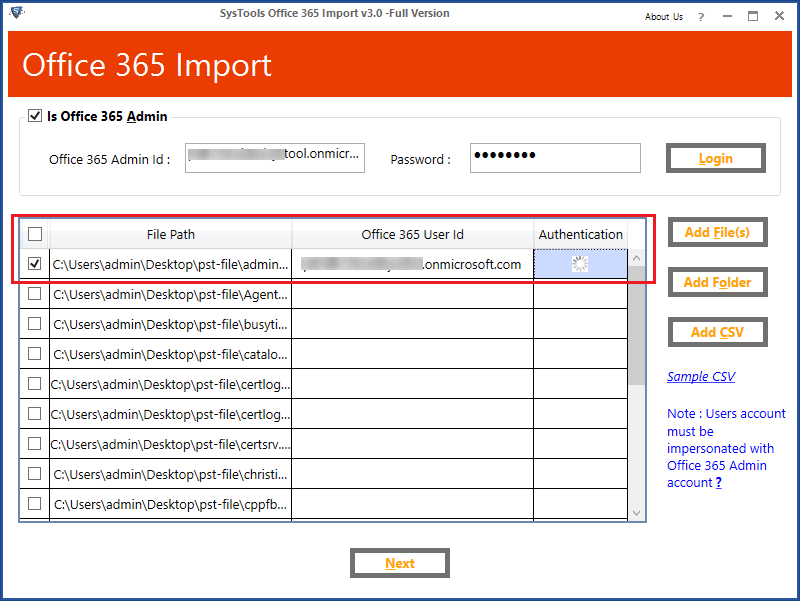Image resolution: width=800 pixels, height=601 pixels.
Task: Toggle the Is Office 365 Admin checkbox
Action: point(35,116)
